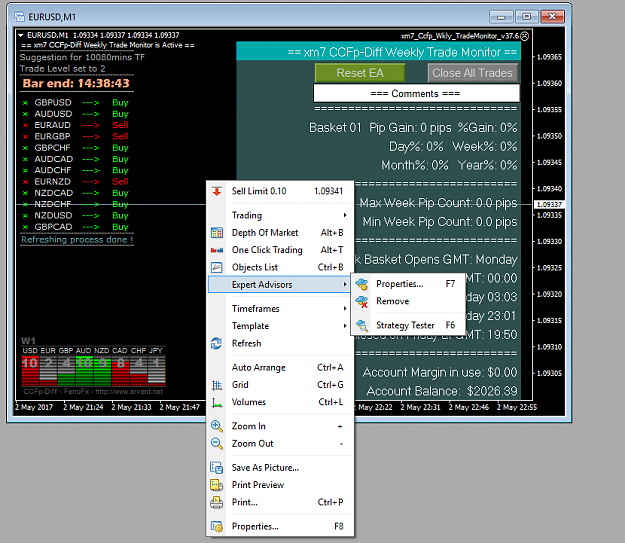Click the Refreshing process done ! text

[x=77, y=240]
